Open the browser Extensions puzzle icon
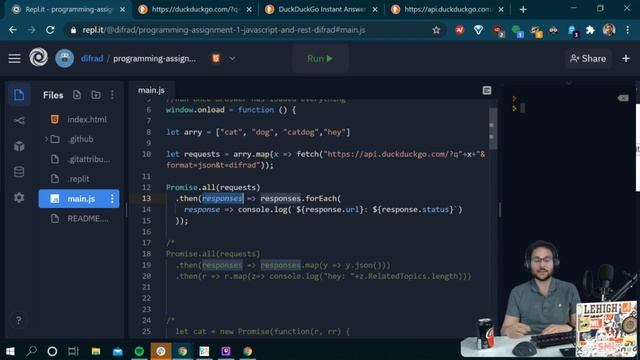The image size is (640, 360). (x=590, y=30)
